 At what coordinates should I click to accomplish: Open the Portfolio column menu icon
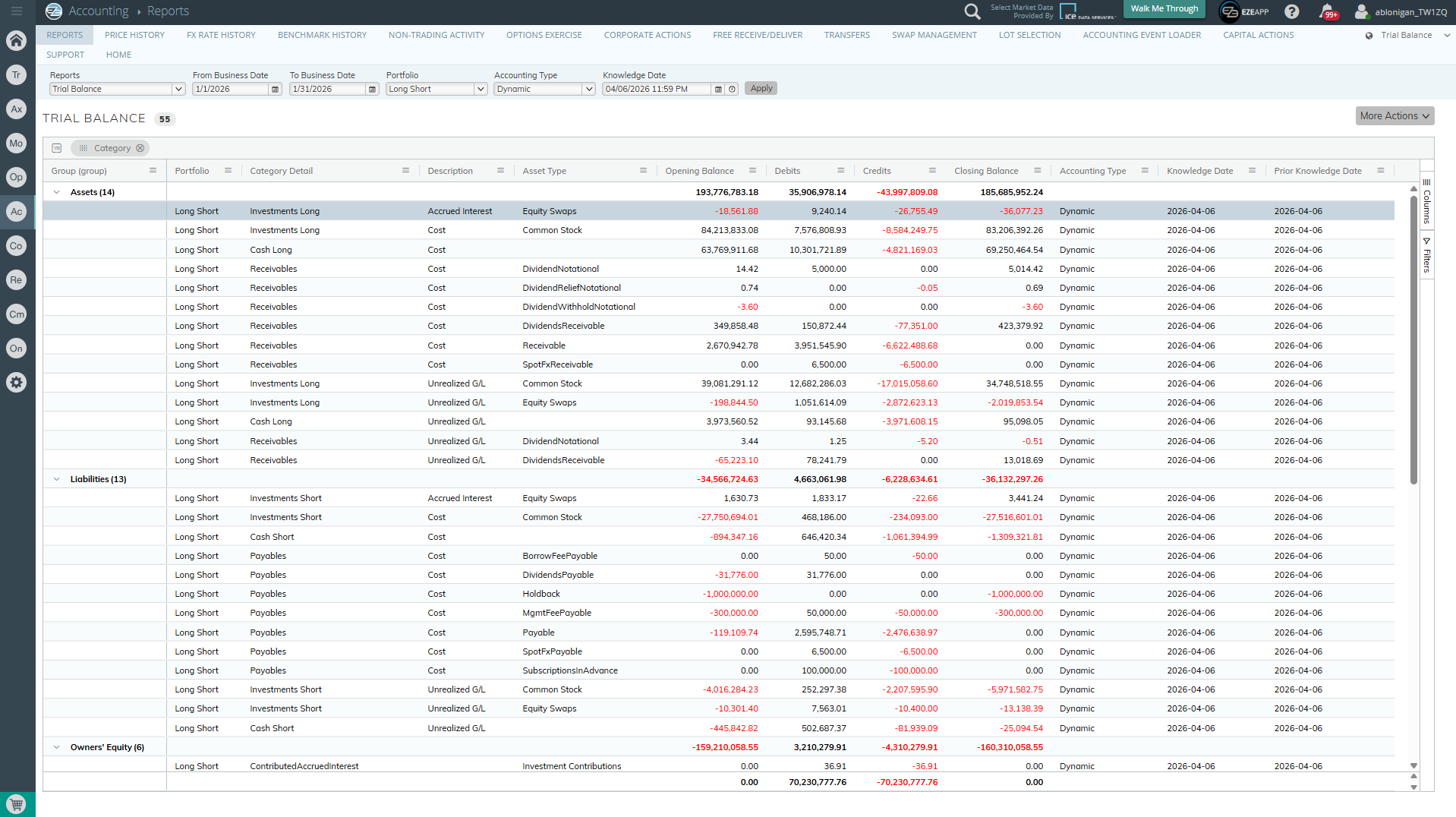click(228, 171)
